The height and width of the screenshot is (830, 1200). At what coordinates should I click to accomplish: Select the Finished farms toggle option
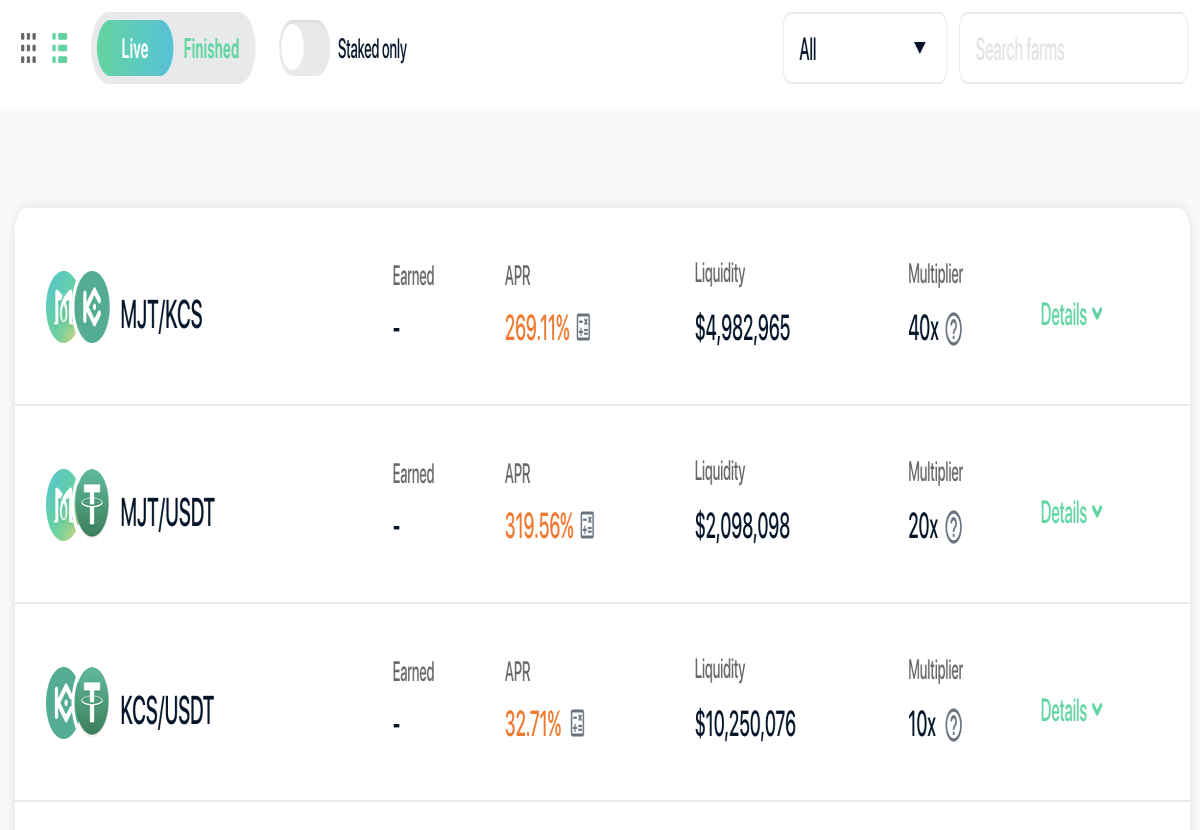211,48
